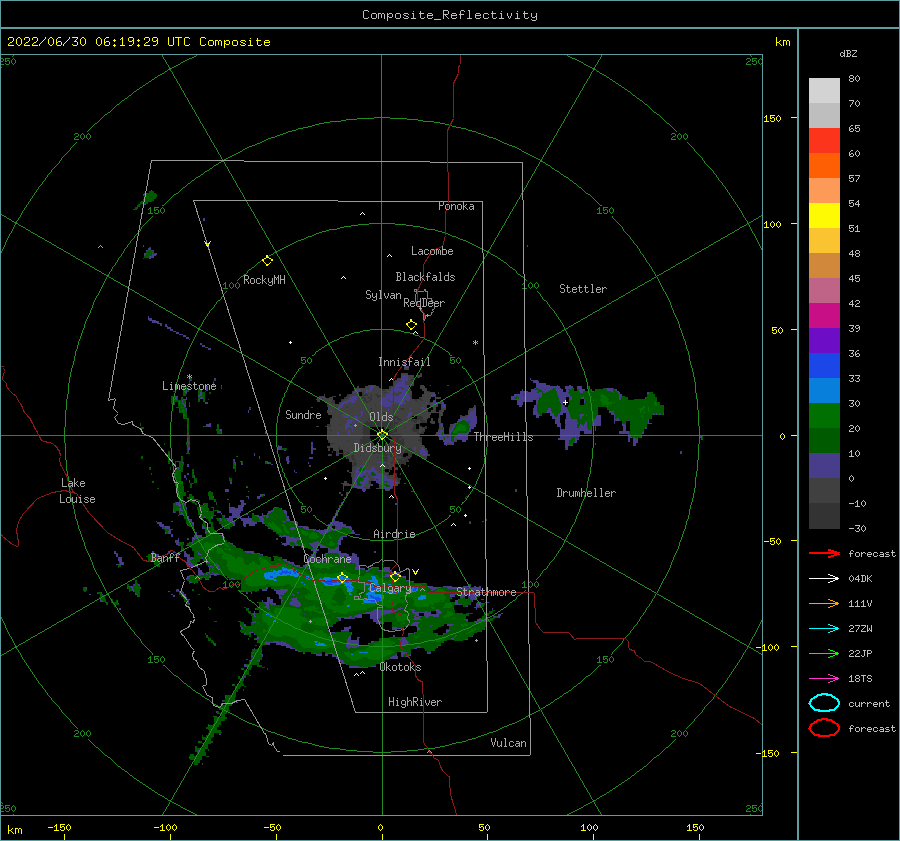Click the Blackfalds town label
Viewport: 900px width, 841px height.
[425, 277]
